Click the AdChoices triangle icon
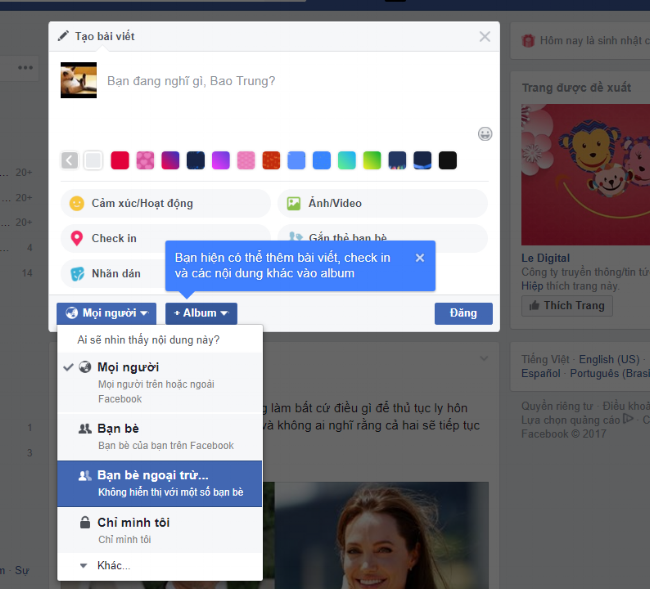This screenshot has width=650, height=589. click(628, 419)
